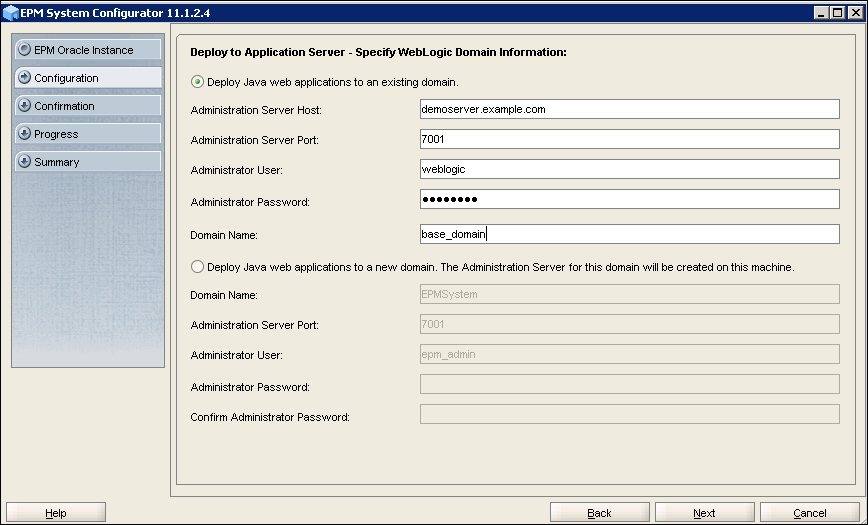This screenshot has width=868, height=525.
Task: Click the Summary step arrow icon
Action: click(25, 162)
